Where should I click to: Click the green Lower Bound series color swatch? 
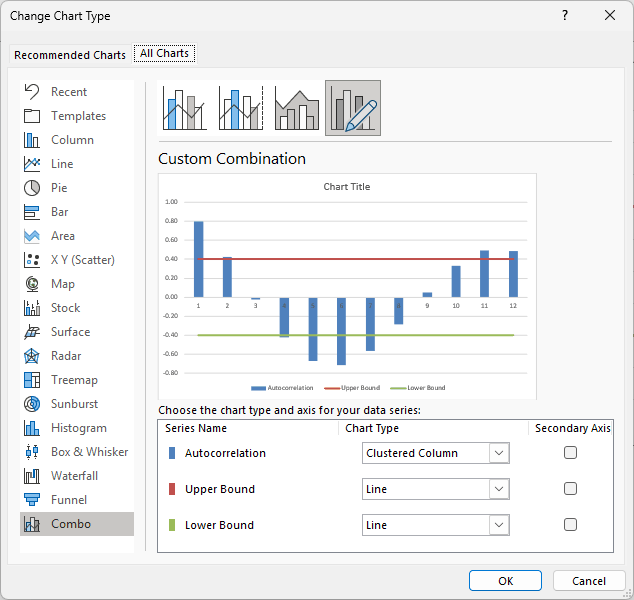(172, 525)
